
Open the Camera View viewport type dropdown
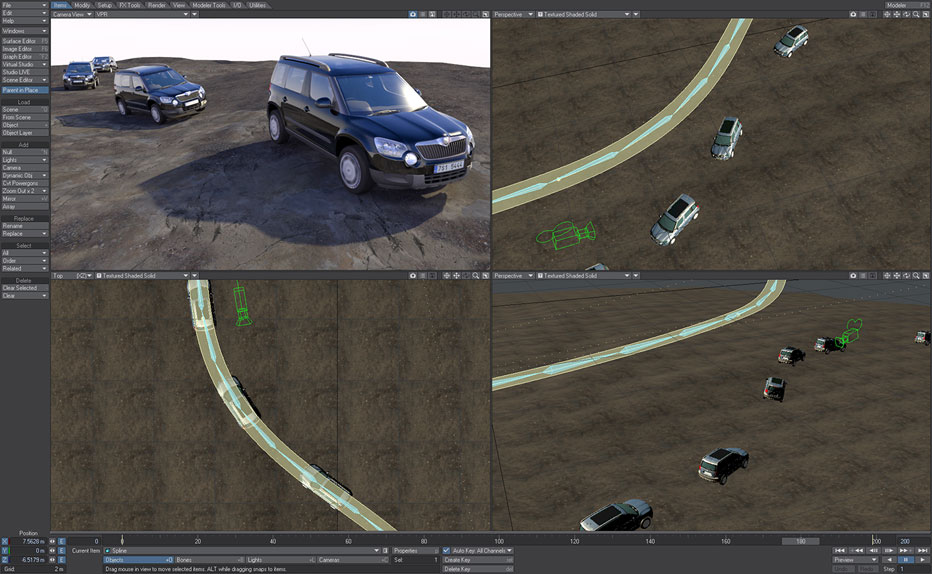[72, 14]
